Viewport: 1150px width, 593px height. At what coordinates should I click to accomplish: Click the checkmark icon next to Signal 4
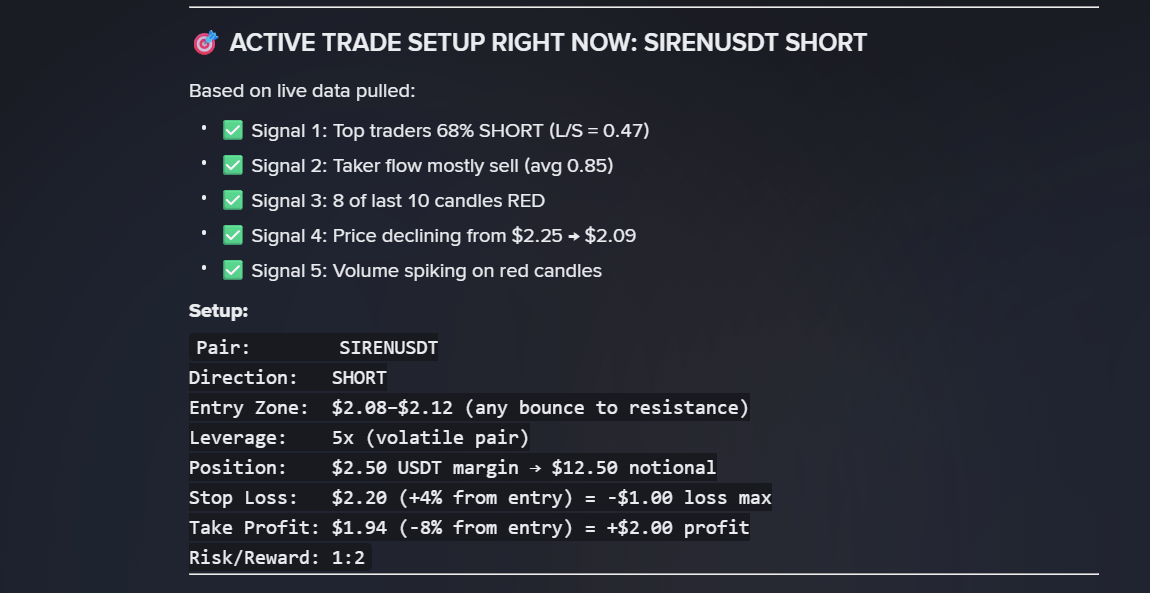[233, 235]
